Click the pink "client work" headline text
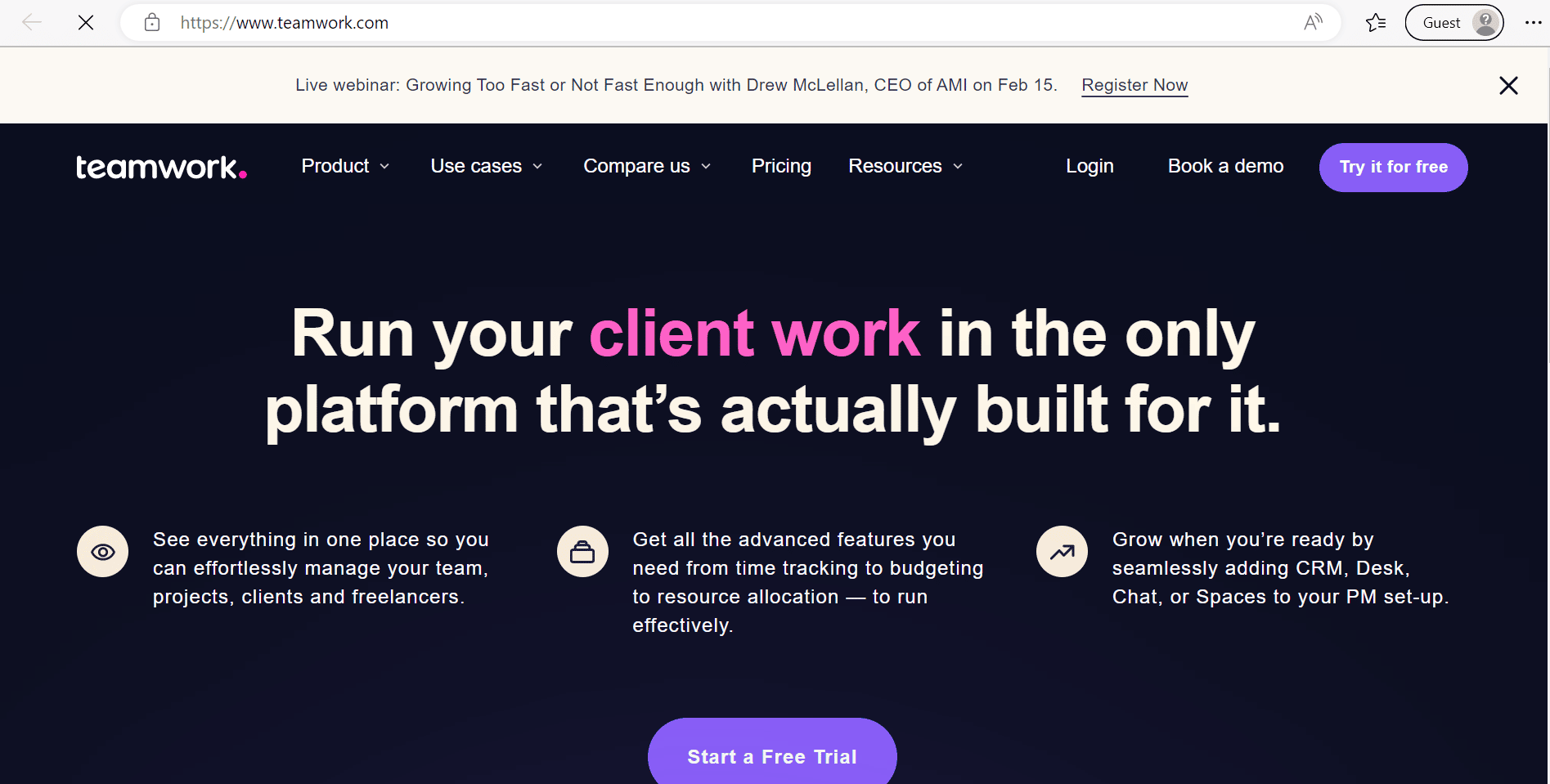Image resolution: width=1550 pixels, height=784 pixels. click(x=754, y=334)
